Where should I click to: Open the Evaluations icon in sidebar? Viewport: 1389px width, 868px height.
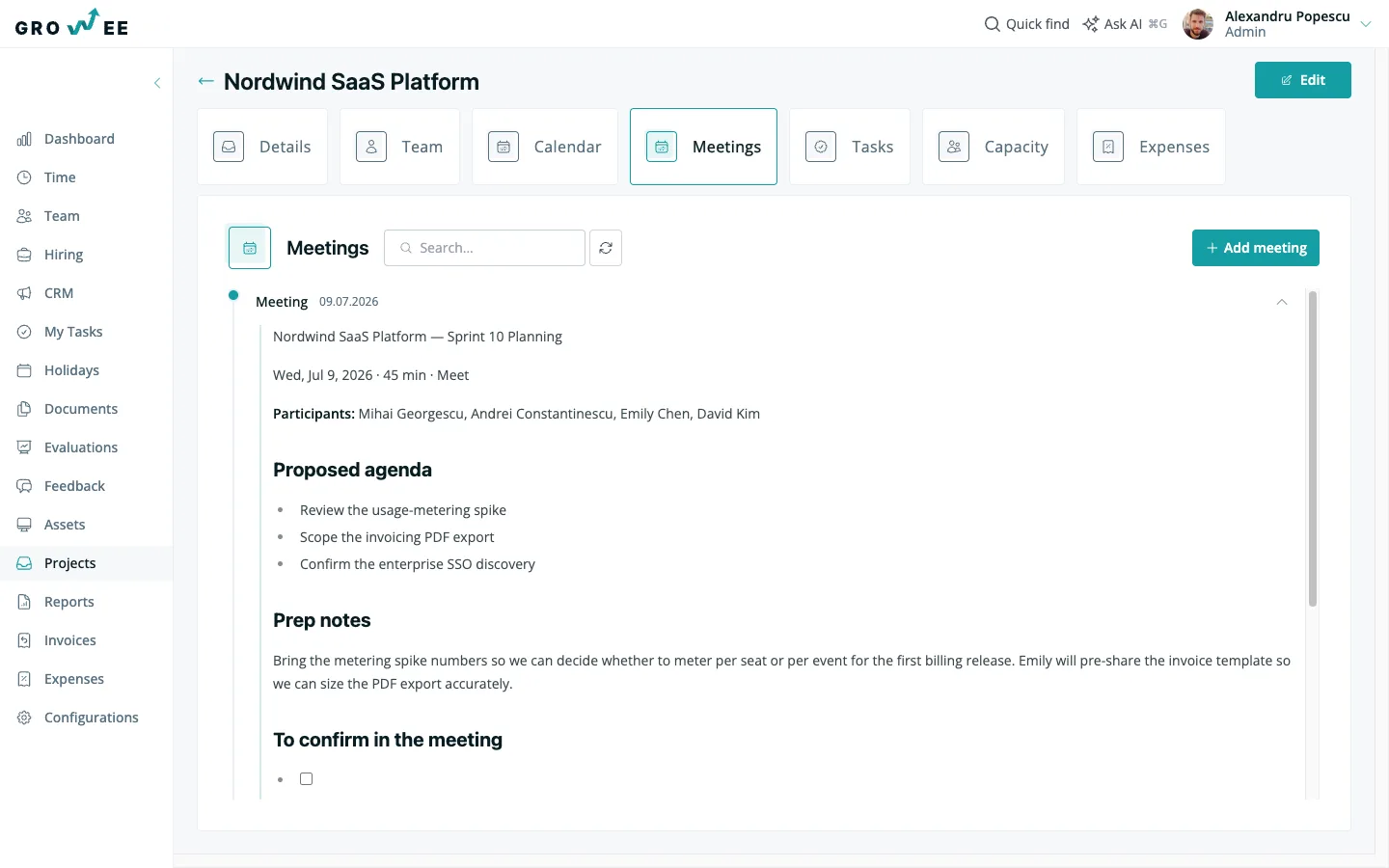[24, 448]
